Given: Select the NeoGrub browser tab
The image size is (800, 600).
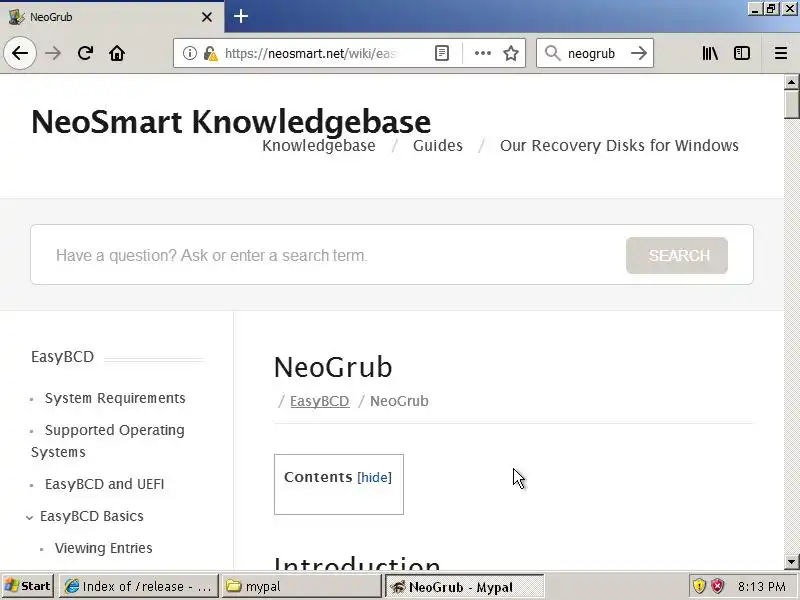Looking at the screenshot, I should click(112, 17).
